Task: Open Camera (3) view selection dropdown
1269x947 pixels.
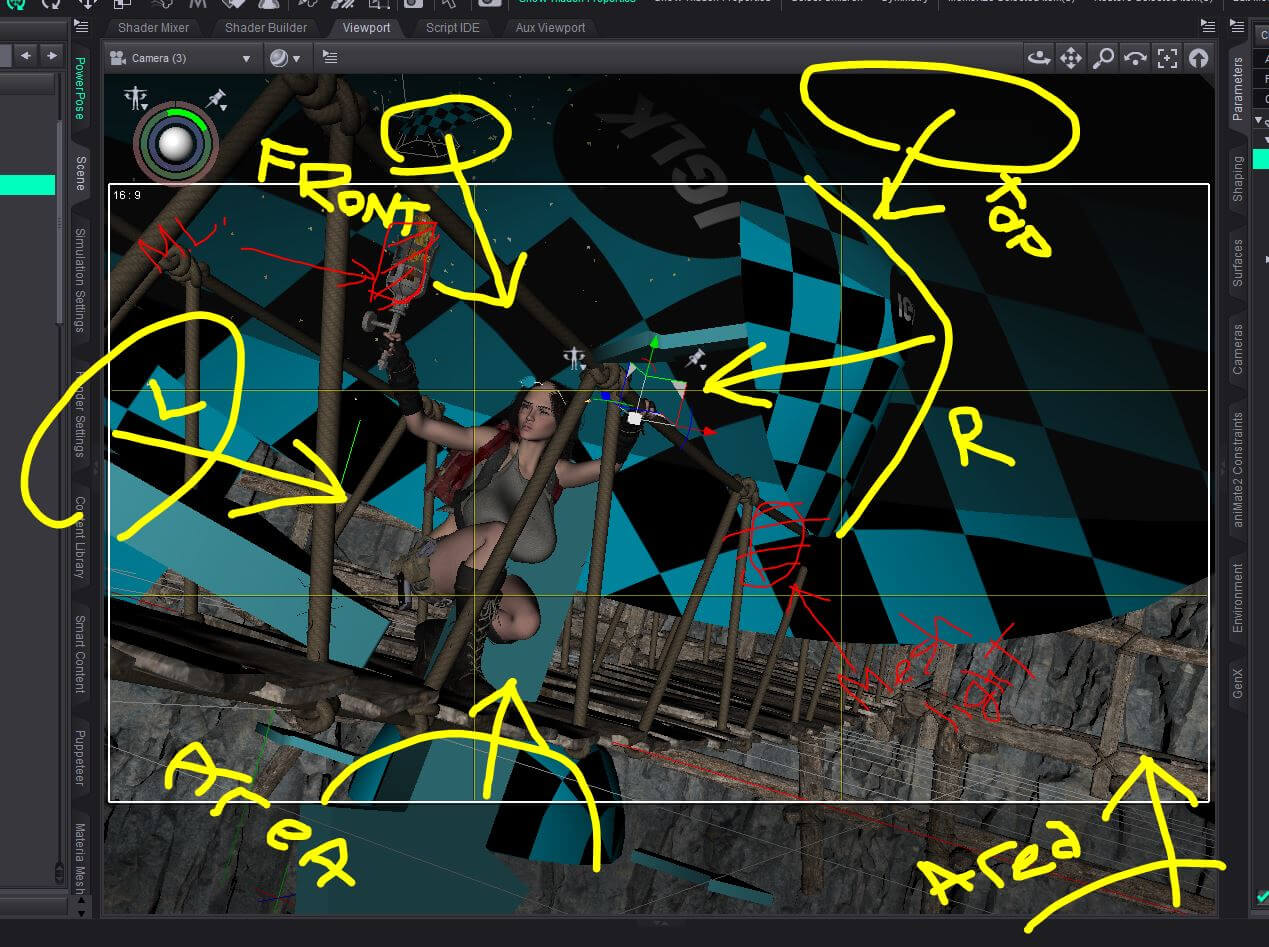Action: [x=181, y=58]
